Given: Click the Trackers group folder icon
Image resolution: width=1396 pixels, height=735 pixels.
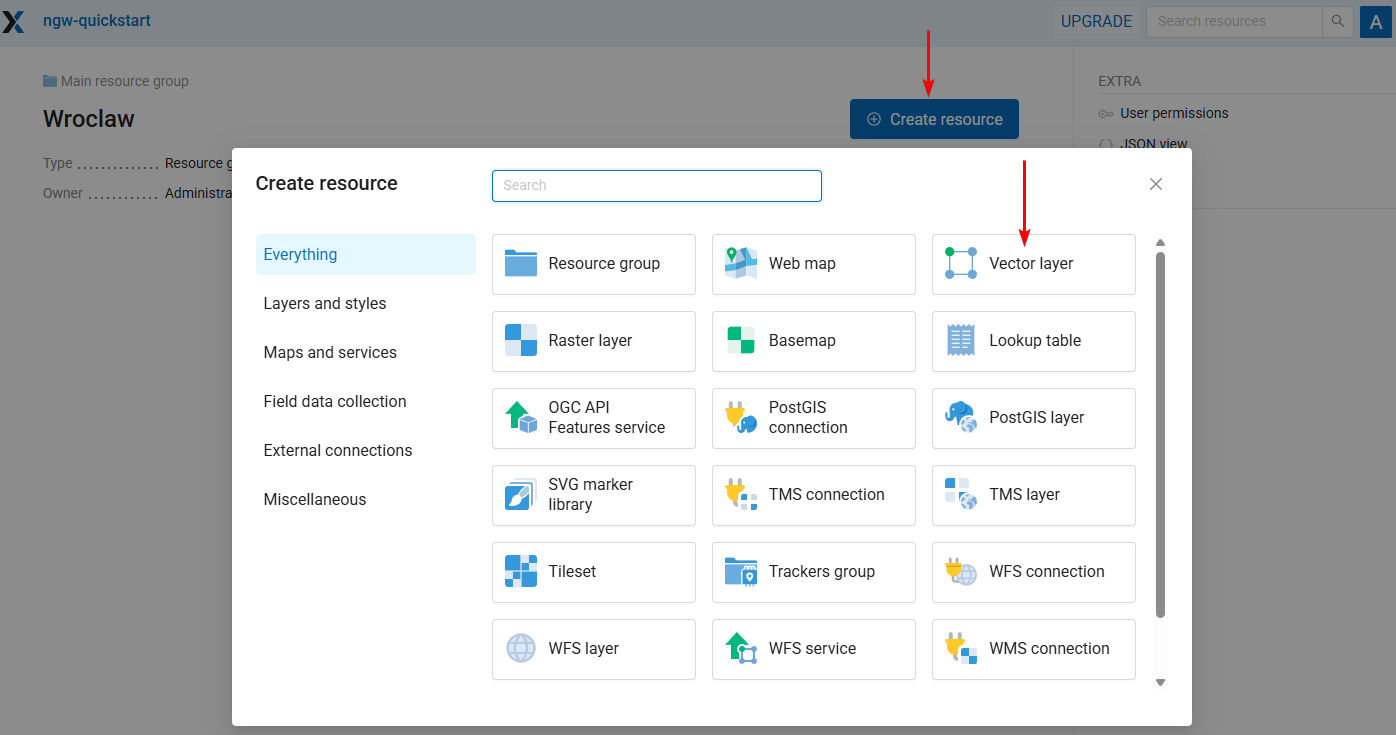Looking at the screenshot, I should 741,572.
